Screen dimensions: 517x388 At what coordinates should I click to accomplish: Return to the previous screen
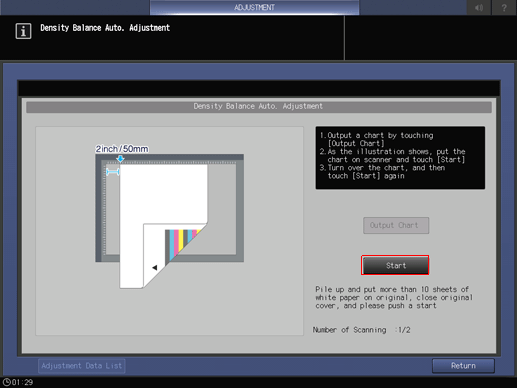point(463,366)
